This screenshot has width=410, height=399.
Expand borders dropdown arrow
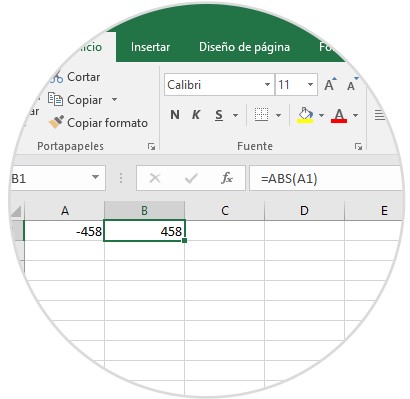pos(278,115)
